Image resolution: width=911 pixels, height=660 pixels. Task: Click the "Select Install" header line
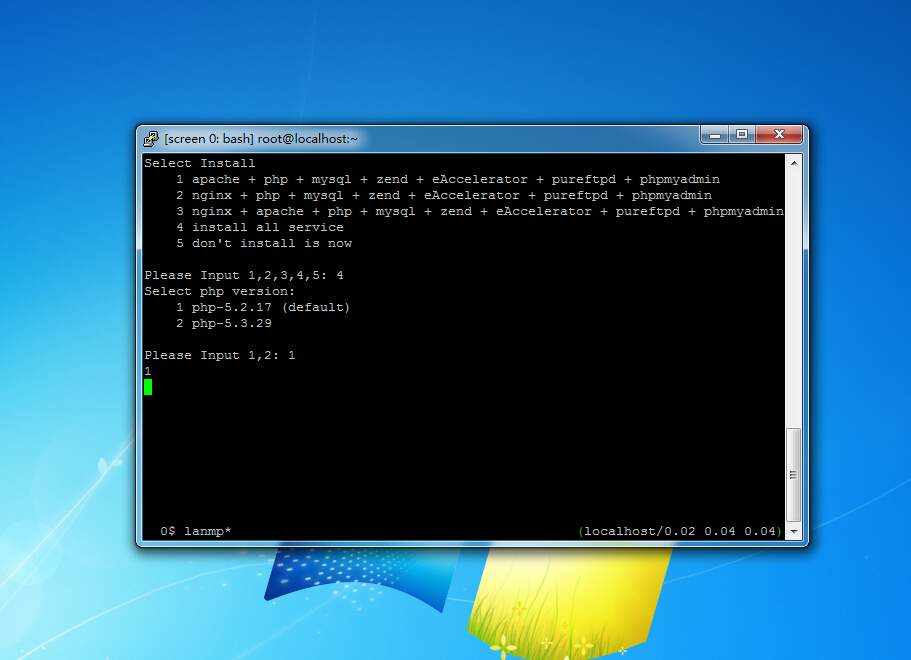(200, 163)
